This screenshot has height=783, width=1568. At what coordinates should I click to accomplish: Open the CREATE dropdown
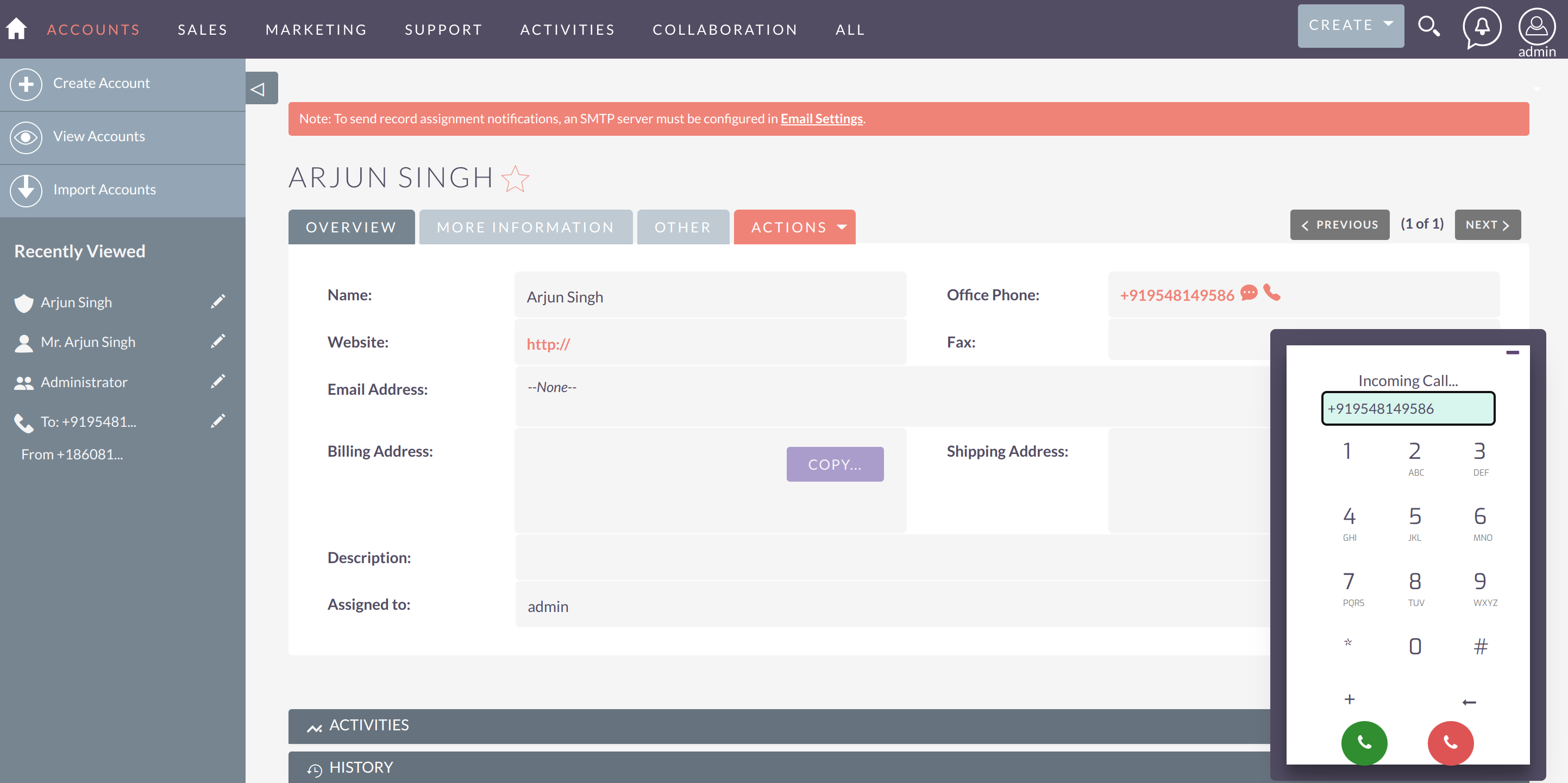1351,25
